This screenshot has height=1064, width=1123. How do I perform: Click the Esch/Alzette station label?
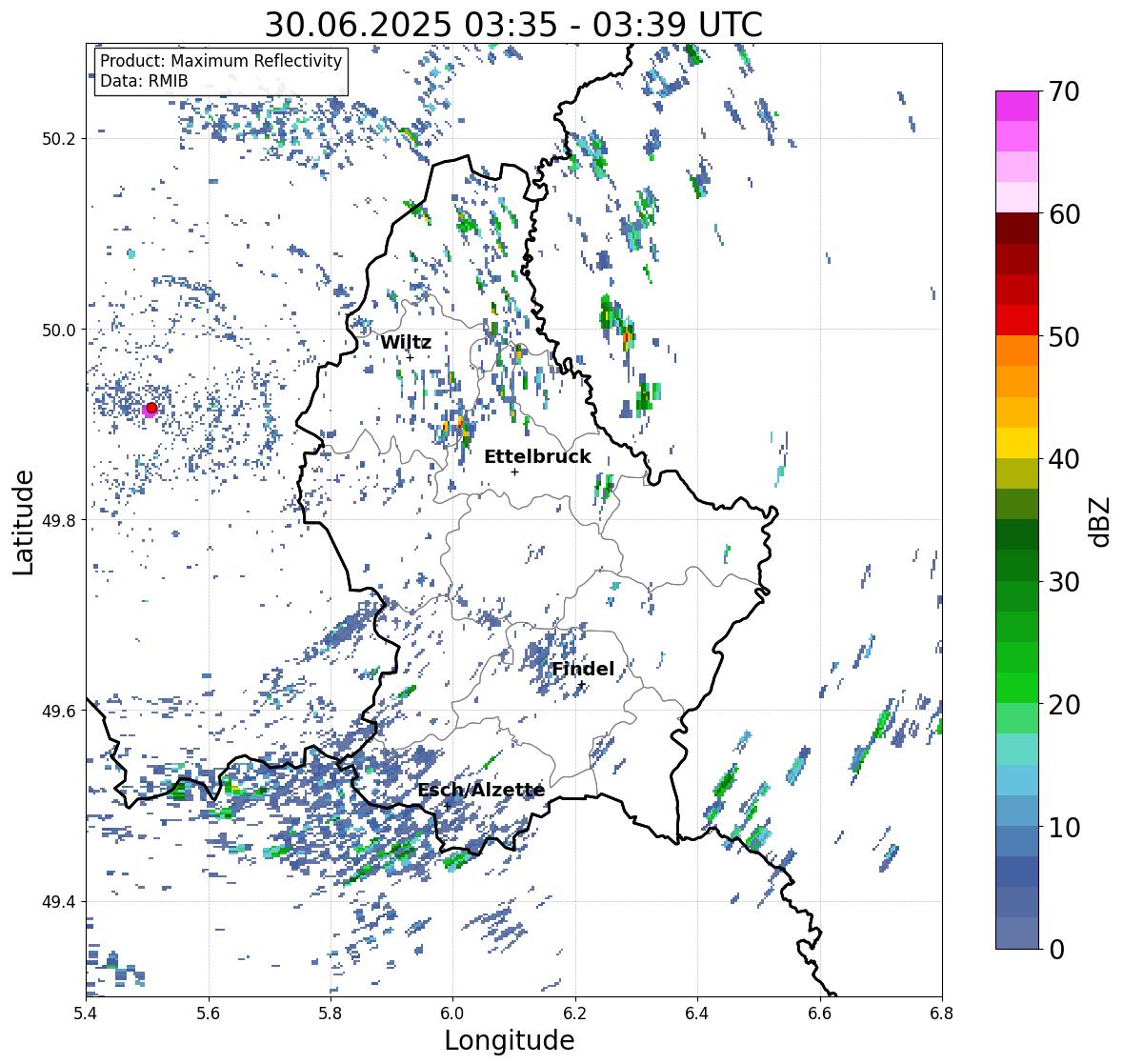click(481, 790)
